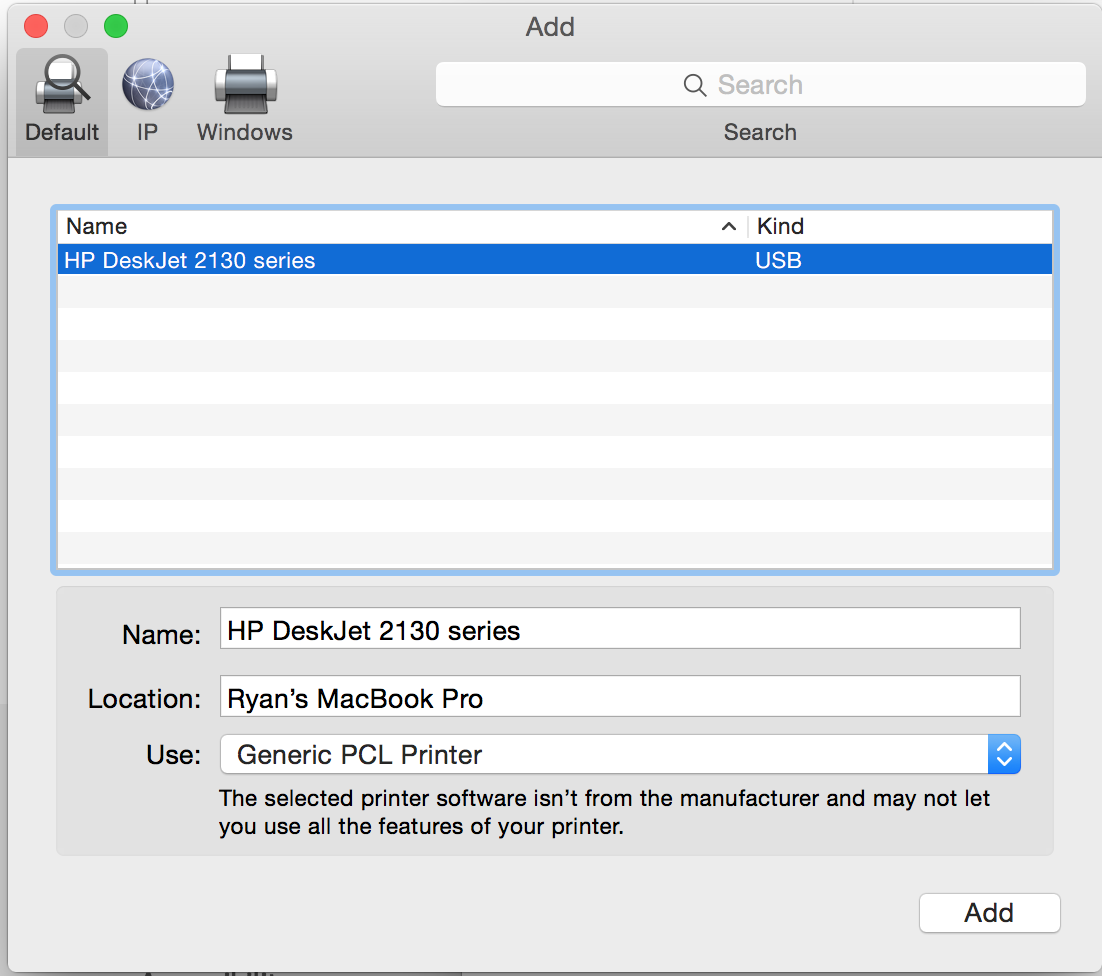Zoom window with green button
This screenshot has width=1102, height=976.
(x=116, y=26)
